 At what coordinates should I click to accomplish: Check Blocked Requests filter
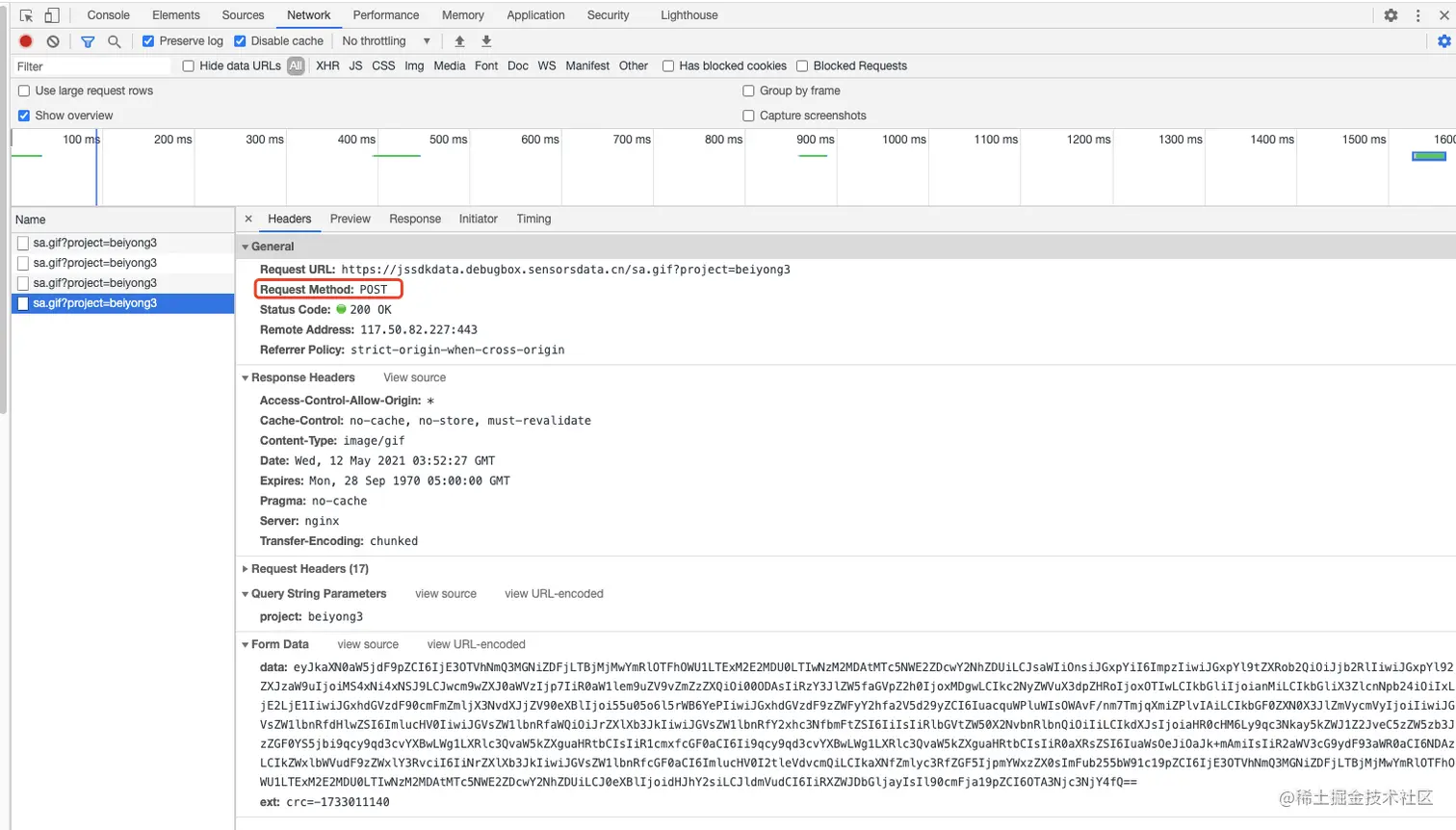[802, 66]
